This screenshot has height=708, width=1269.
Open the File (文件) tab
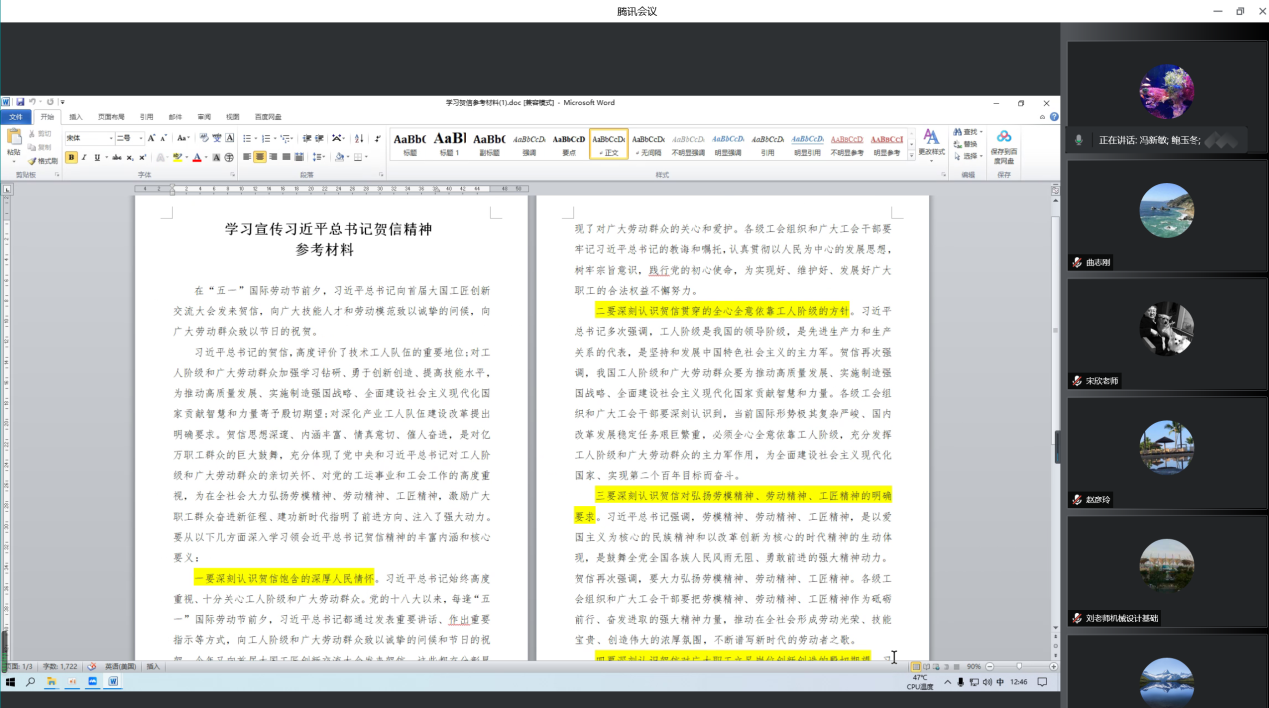15,117
